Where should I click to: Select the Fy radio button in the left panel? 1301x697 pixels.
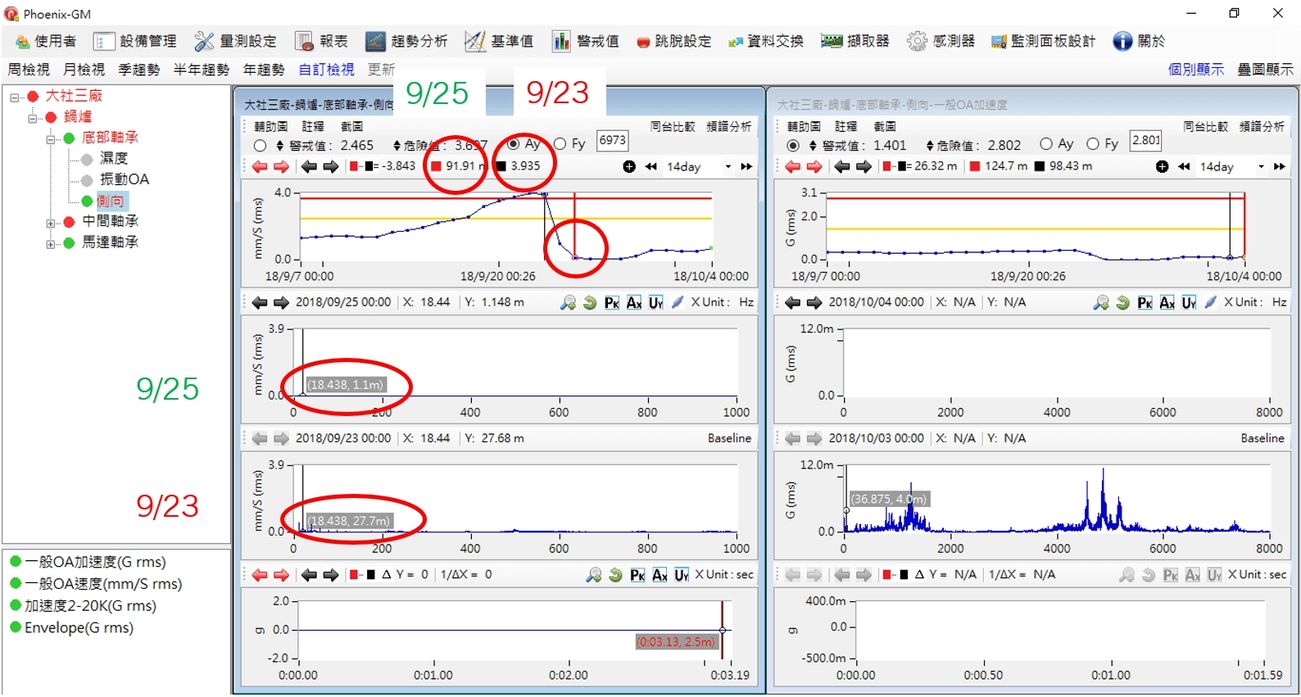pyautogui.click(x=560, y=145)
